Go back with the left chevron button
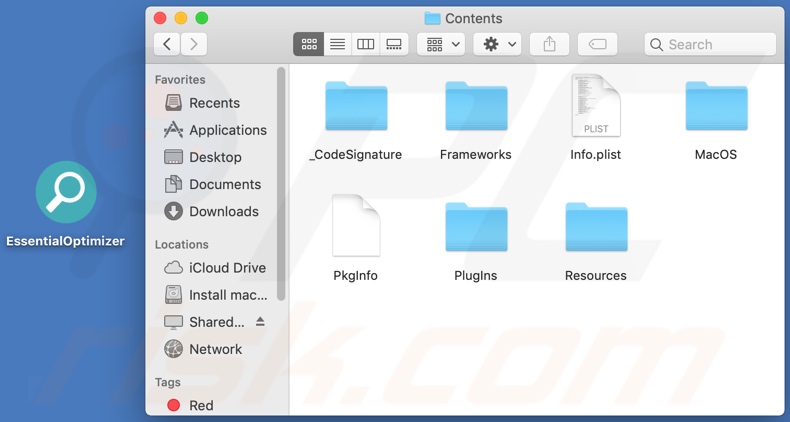 point(167,44)
